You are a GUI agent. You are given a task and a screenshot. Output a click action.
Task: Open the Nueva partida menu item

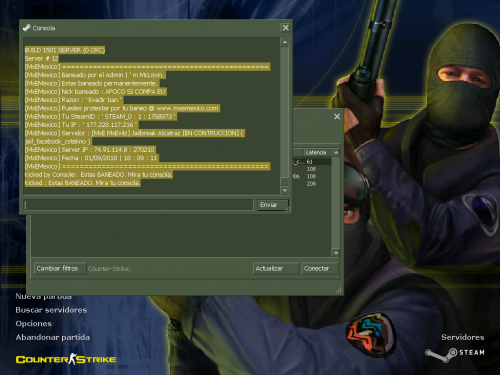(x=44, y=296)
